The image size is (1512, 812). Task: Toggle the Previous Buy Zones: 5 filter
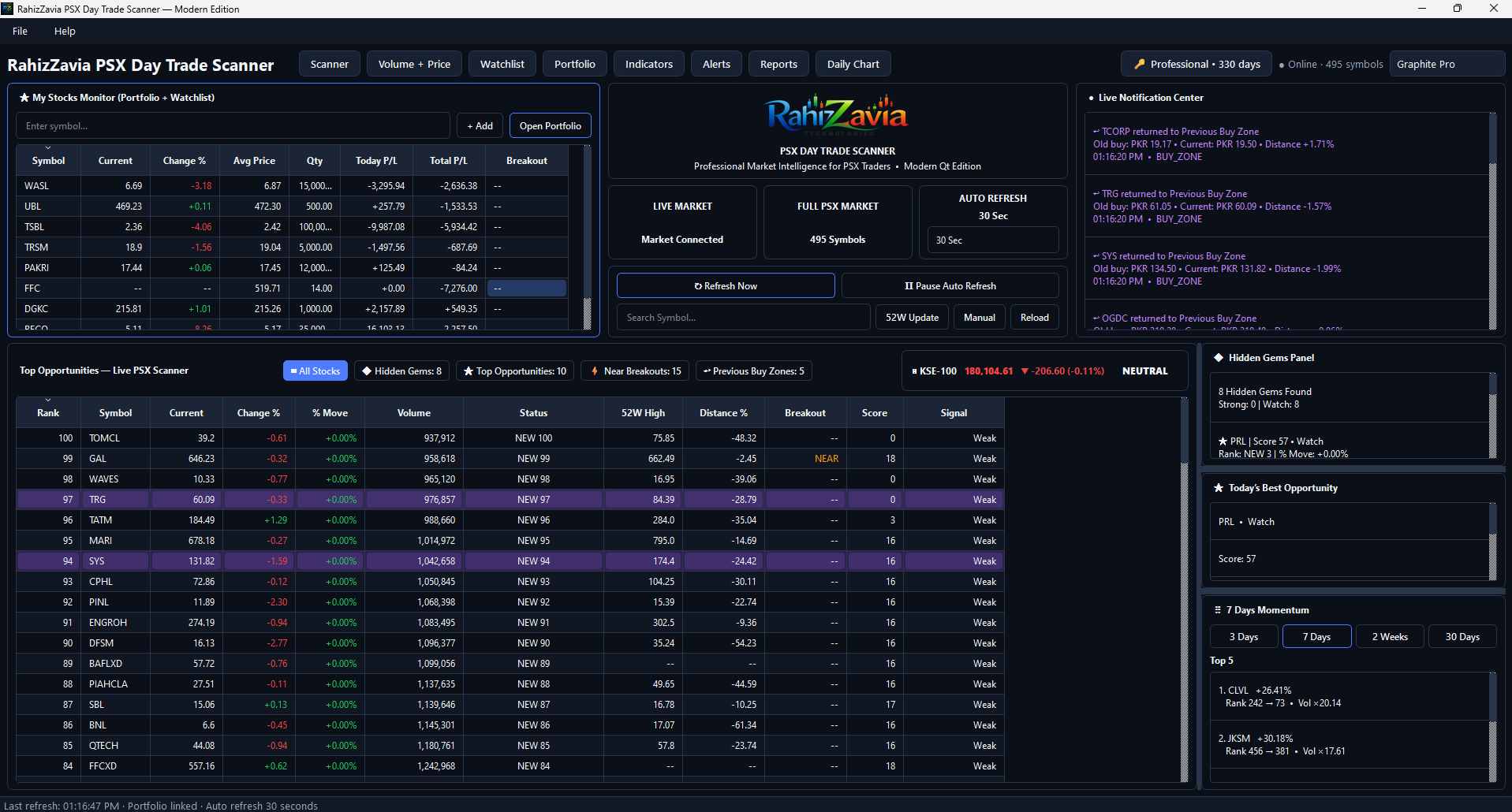pos(754,371)
